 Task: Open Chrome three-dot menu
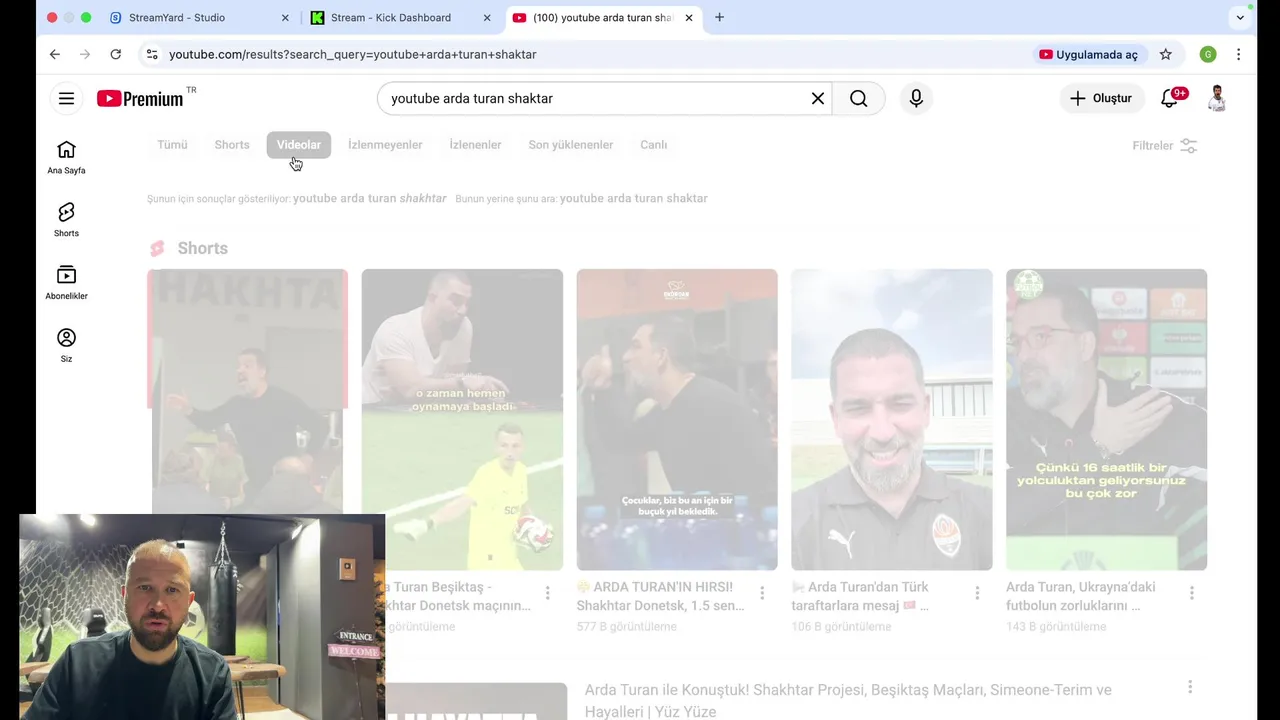click(1238, 54)
